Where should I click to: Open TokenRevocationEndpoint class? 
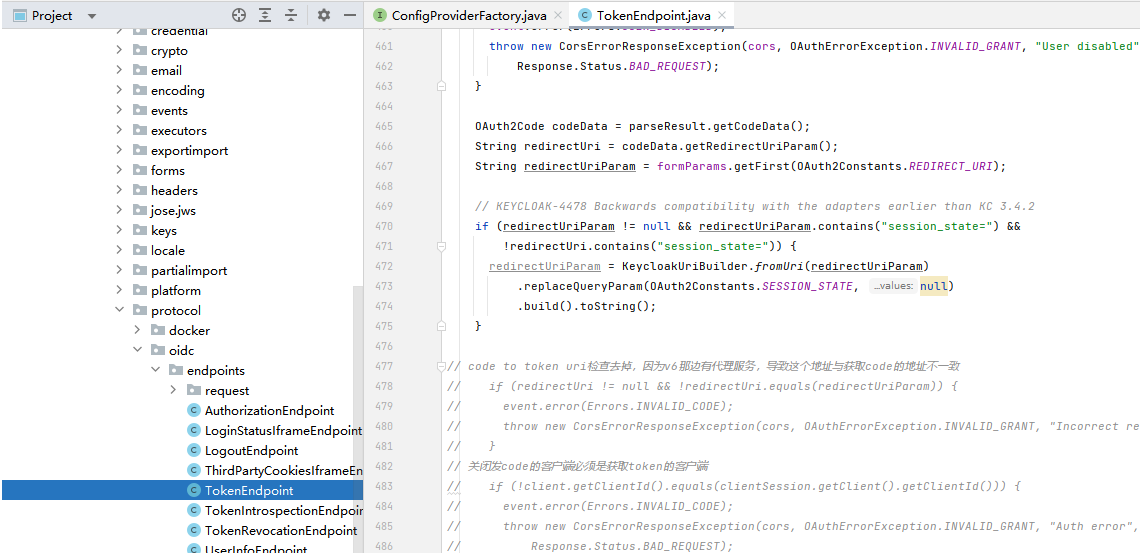click(281, 530)
